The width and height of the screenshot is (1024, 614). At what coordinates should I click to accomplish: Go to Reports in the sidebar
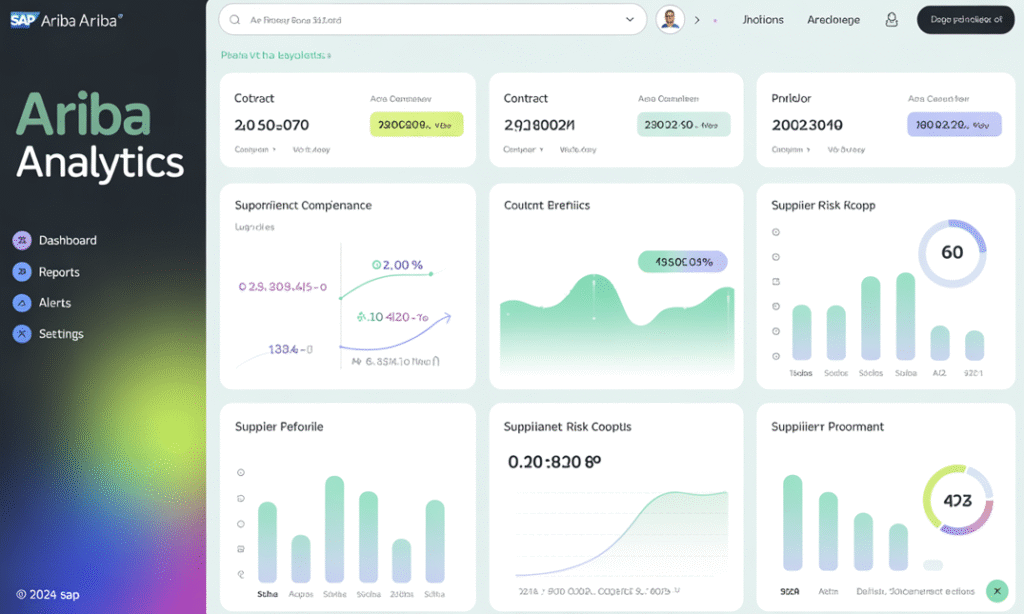(46, 272)
